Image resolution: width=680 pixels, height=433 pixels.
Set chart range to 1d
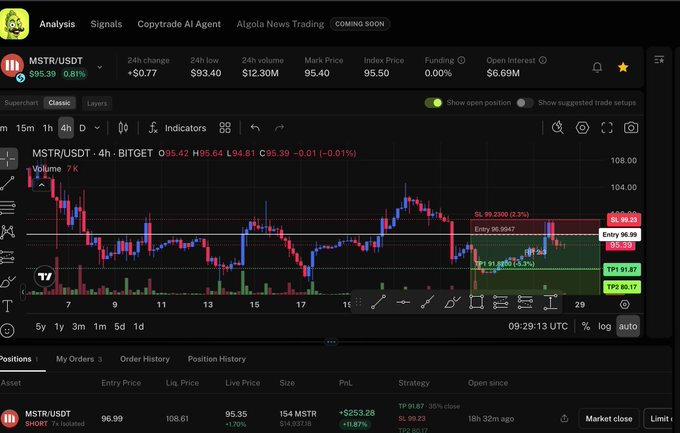coord(139,327)
